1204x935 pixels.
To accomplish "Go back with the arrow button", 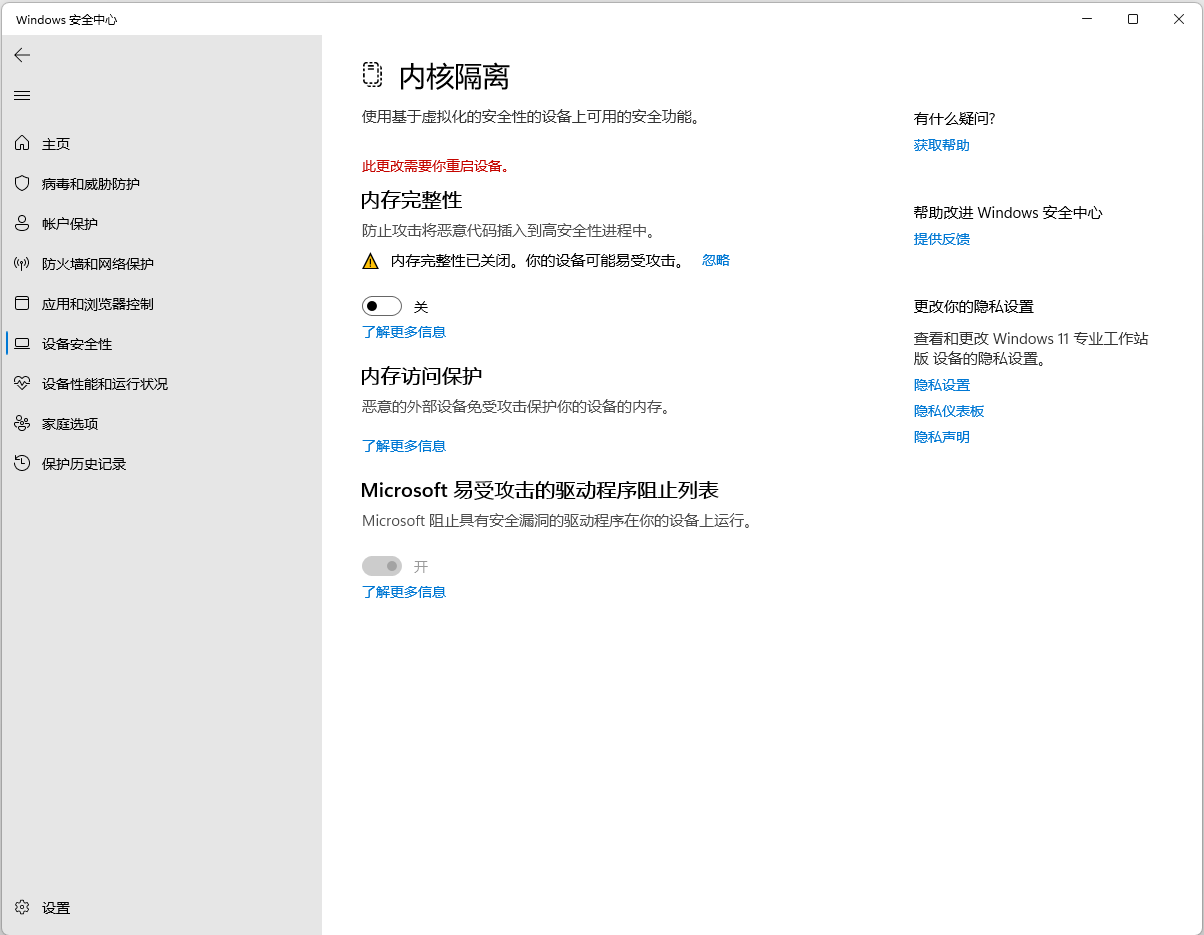I will (22, 55).
